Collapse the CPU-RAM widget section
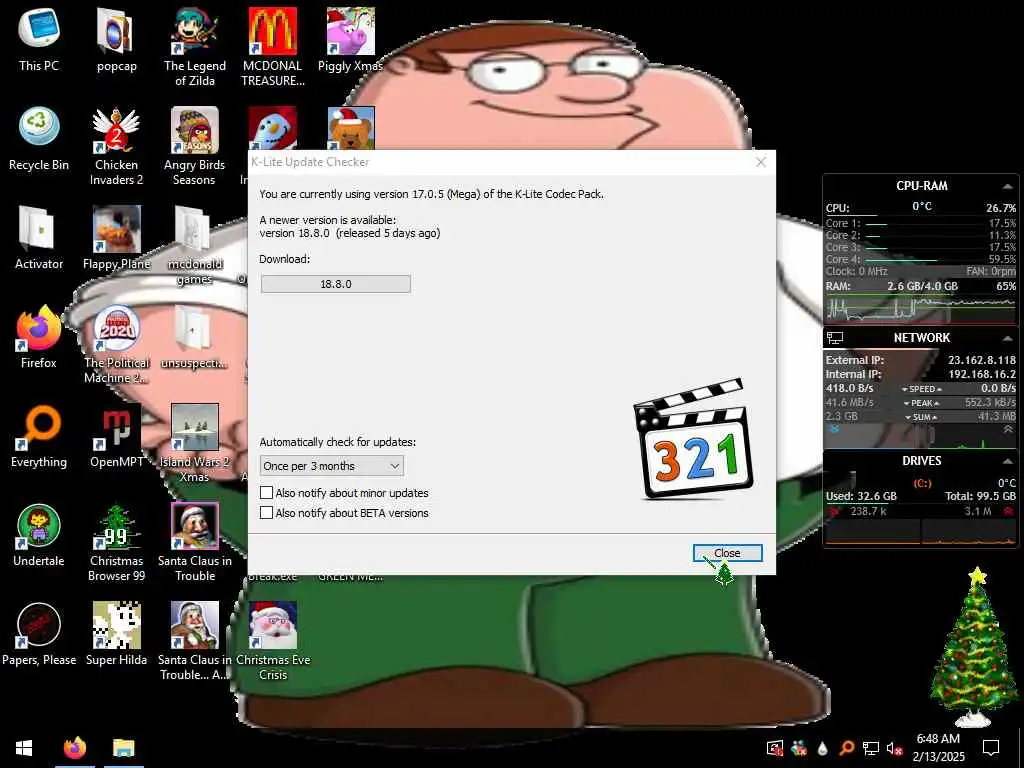Screen dimensions: 1024x768 click(1008, 186)
